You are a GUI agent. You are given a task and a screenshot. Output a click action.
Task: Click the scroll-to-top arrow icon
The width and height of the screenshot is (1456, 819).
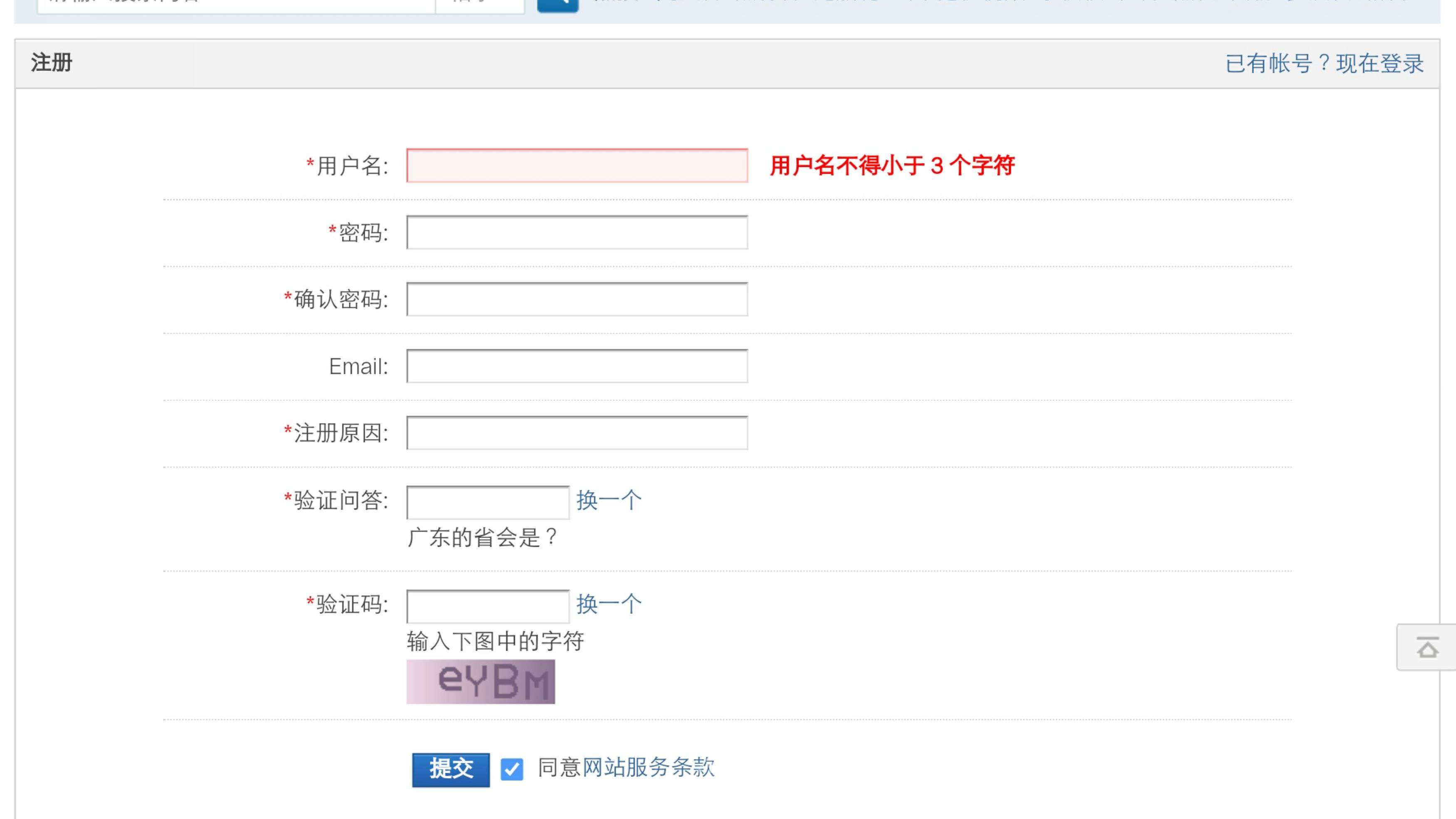[1428, 648]
